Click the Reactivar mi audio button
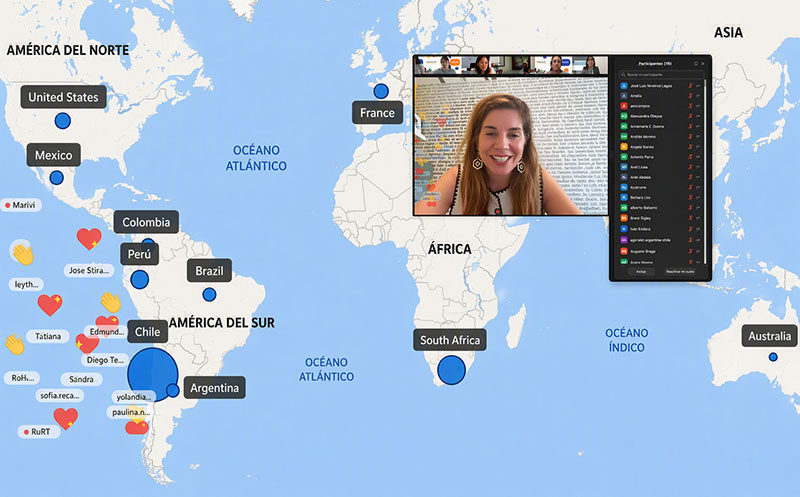 coord(680,272)
